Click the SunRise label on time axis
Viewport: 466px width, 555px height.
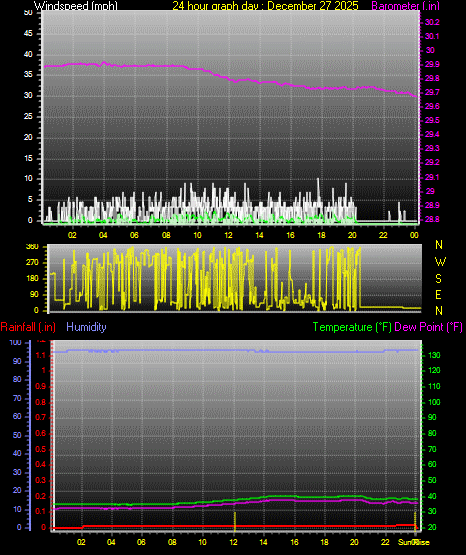[414, 542]
